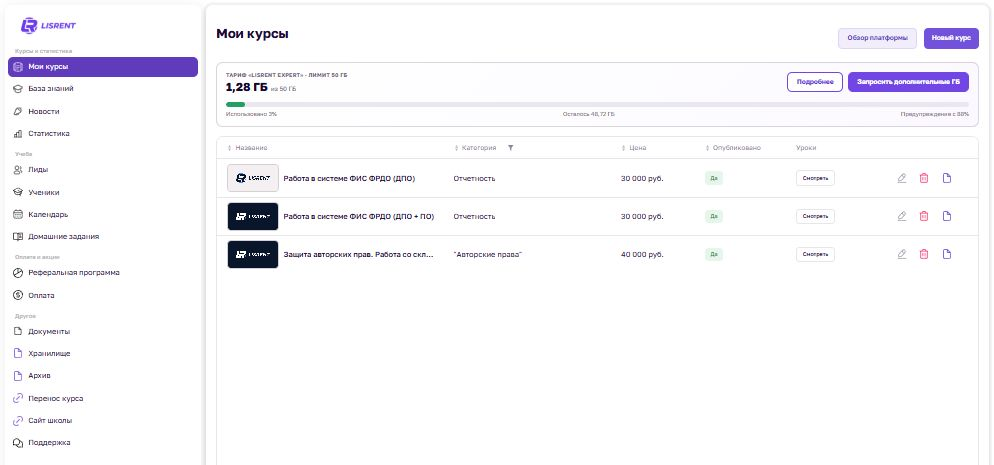Delete the Защита авторских прав course
Viewport: 994px width, 465px height.
(x=924, y=255)
